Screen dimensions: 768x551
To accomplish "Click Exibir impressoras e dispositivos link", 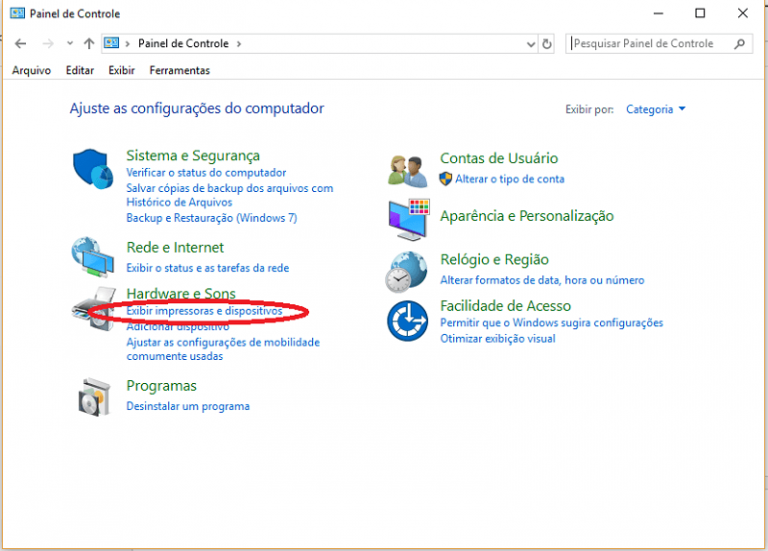I will [204, 311].
